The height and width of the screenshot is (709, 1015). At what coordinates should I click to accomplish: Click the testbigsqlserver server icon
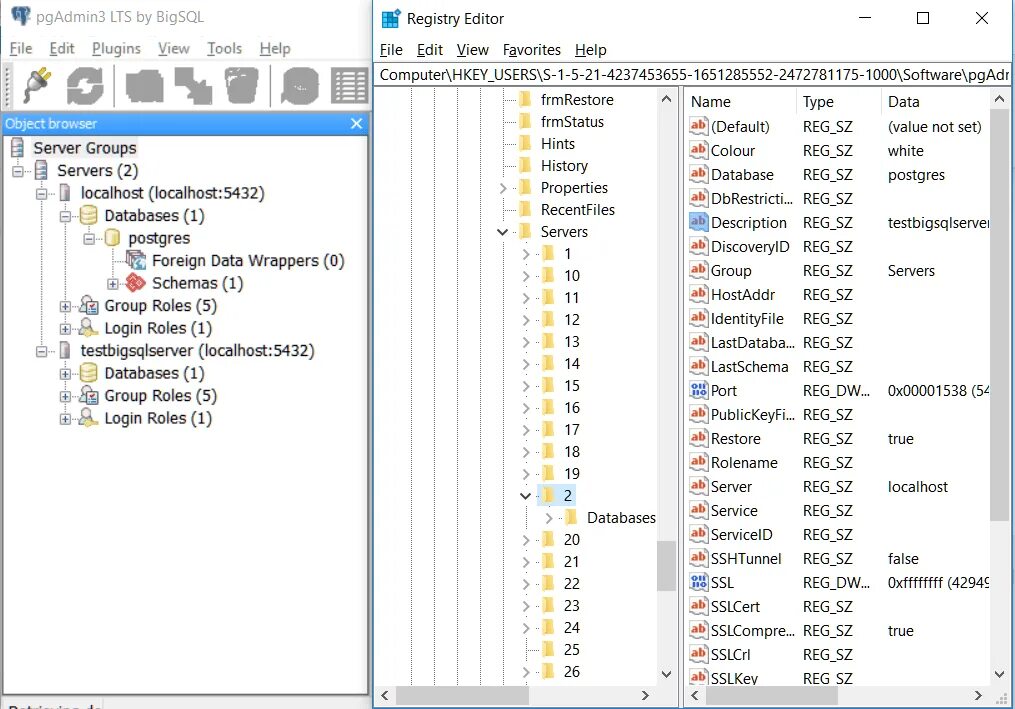click(65, 350)
